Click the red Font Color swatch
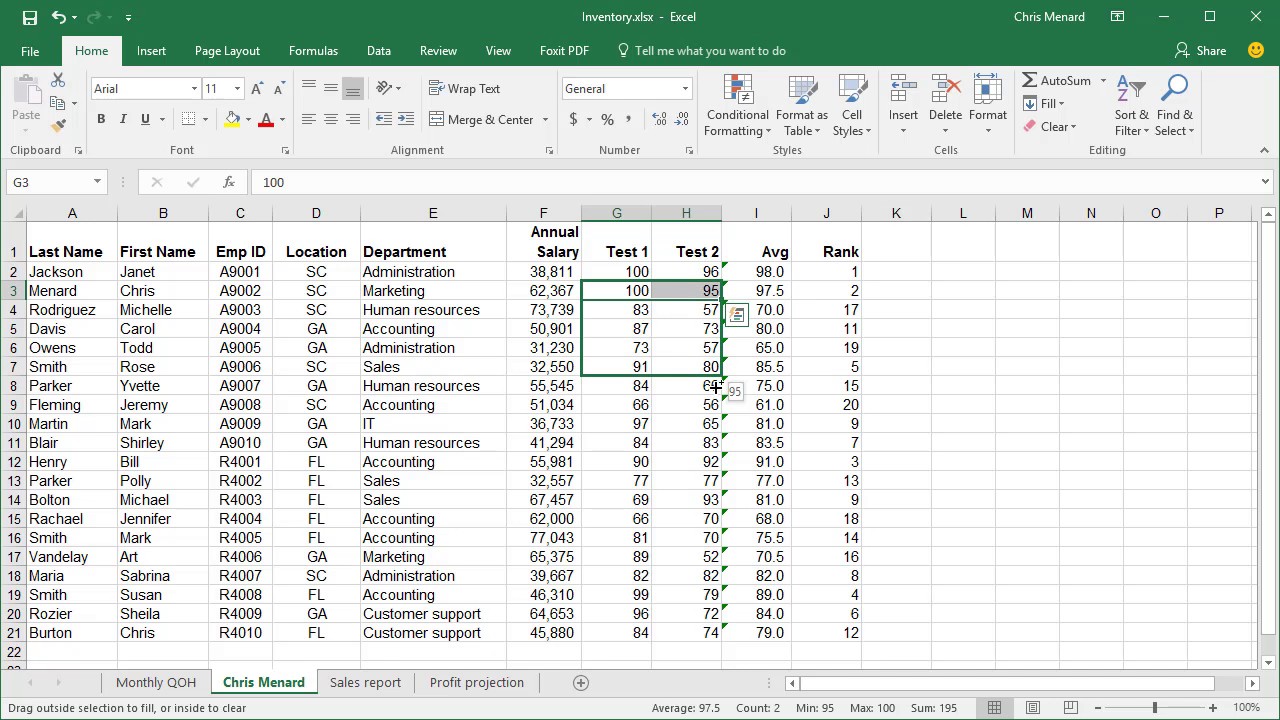This screenshot has width=1280, height=720. click(266, 119)
